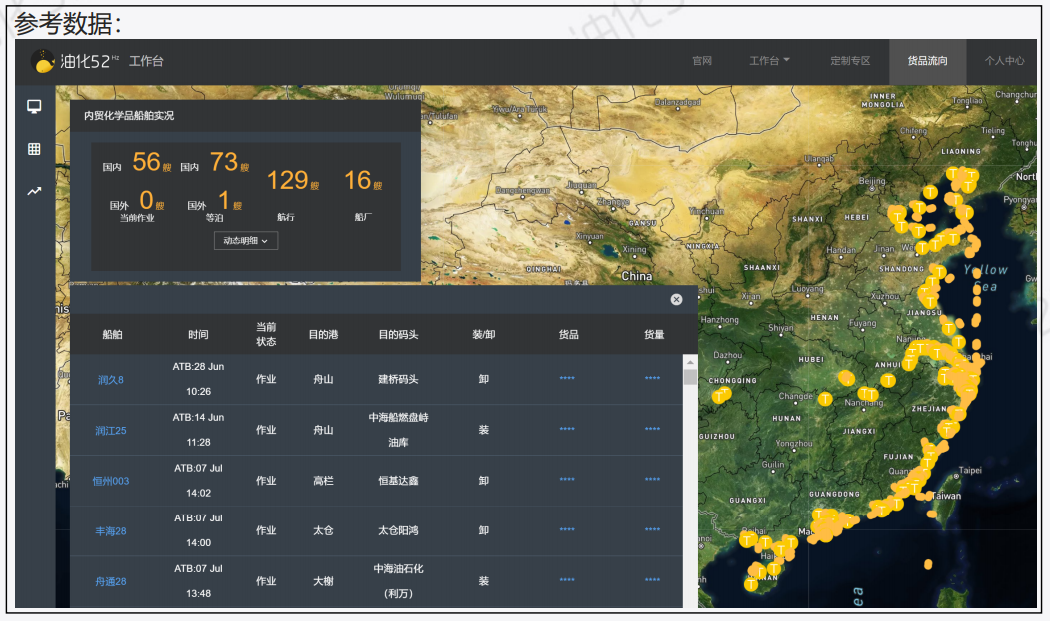Screen dimensions: 1050x621
Task: Open the 工作台 dropdown menu in navbar
Action: 769,60
